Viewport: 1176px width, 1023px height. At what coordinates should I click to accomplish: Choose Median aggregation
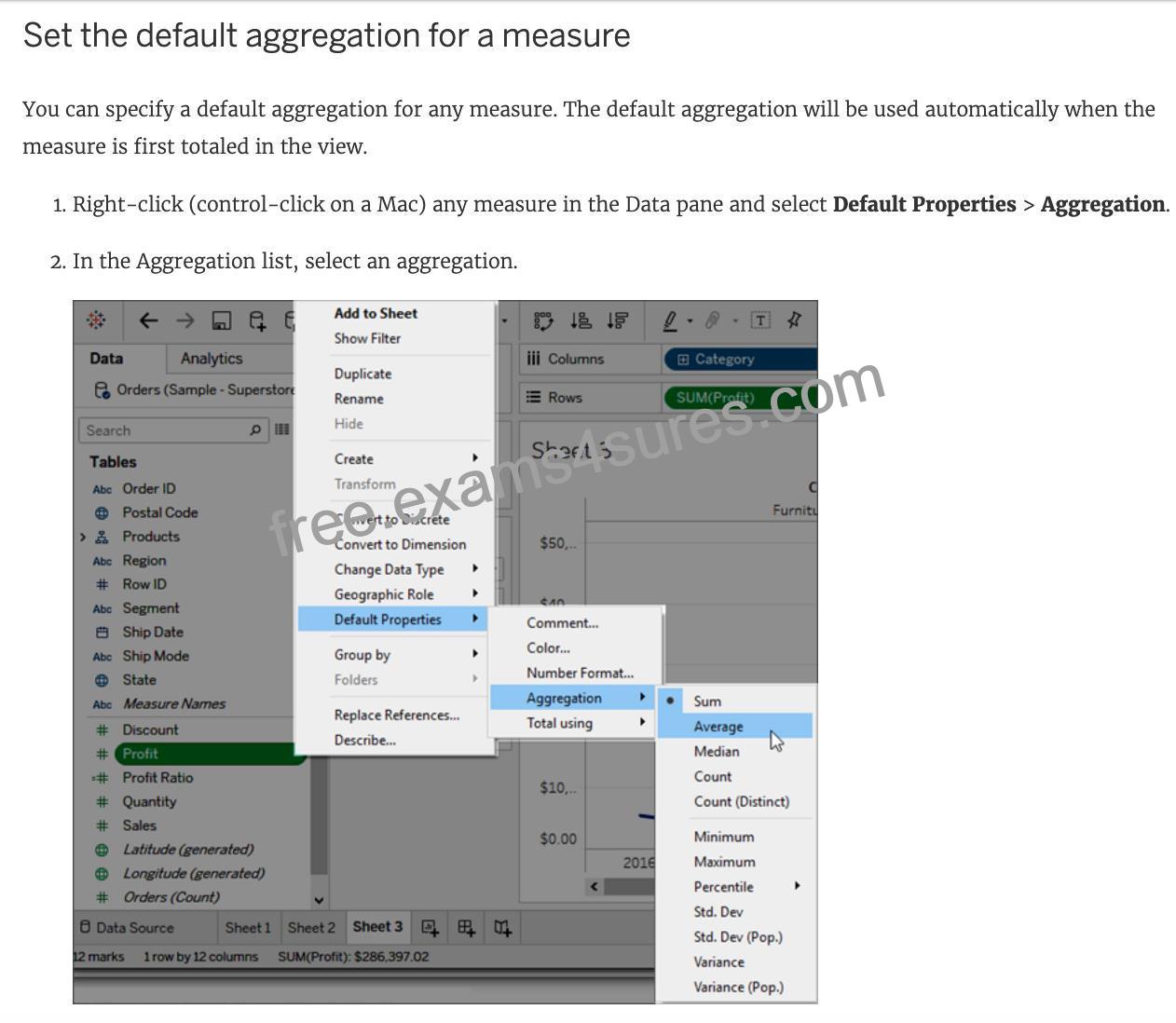[736, 751]
